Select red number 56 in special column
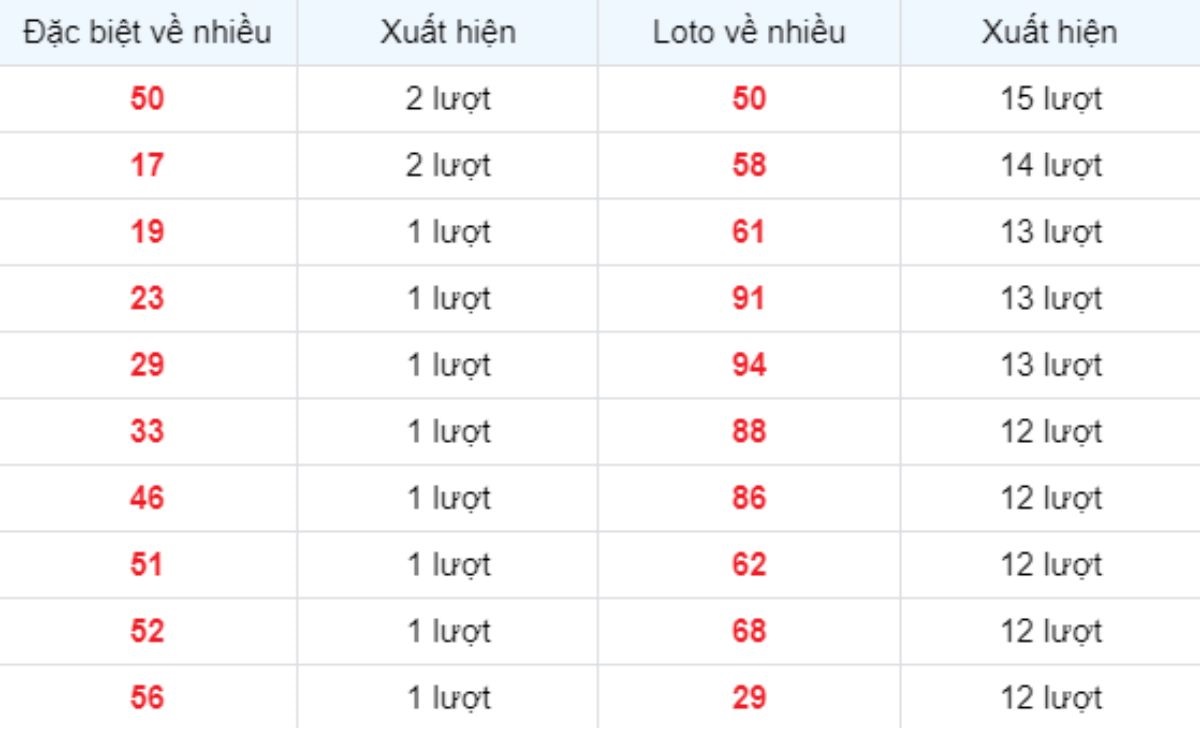The height and width of the screenshot is (736, 1200). tap(147, 698)
